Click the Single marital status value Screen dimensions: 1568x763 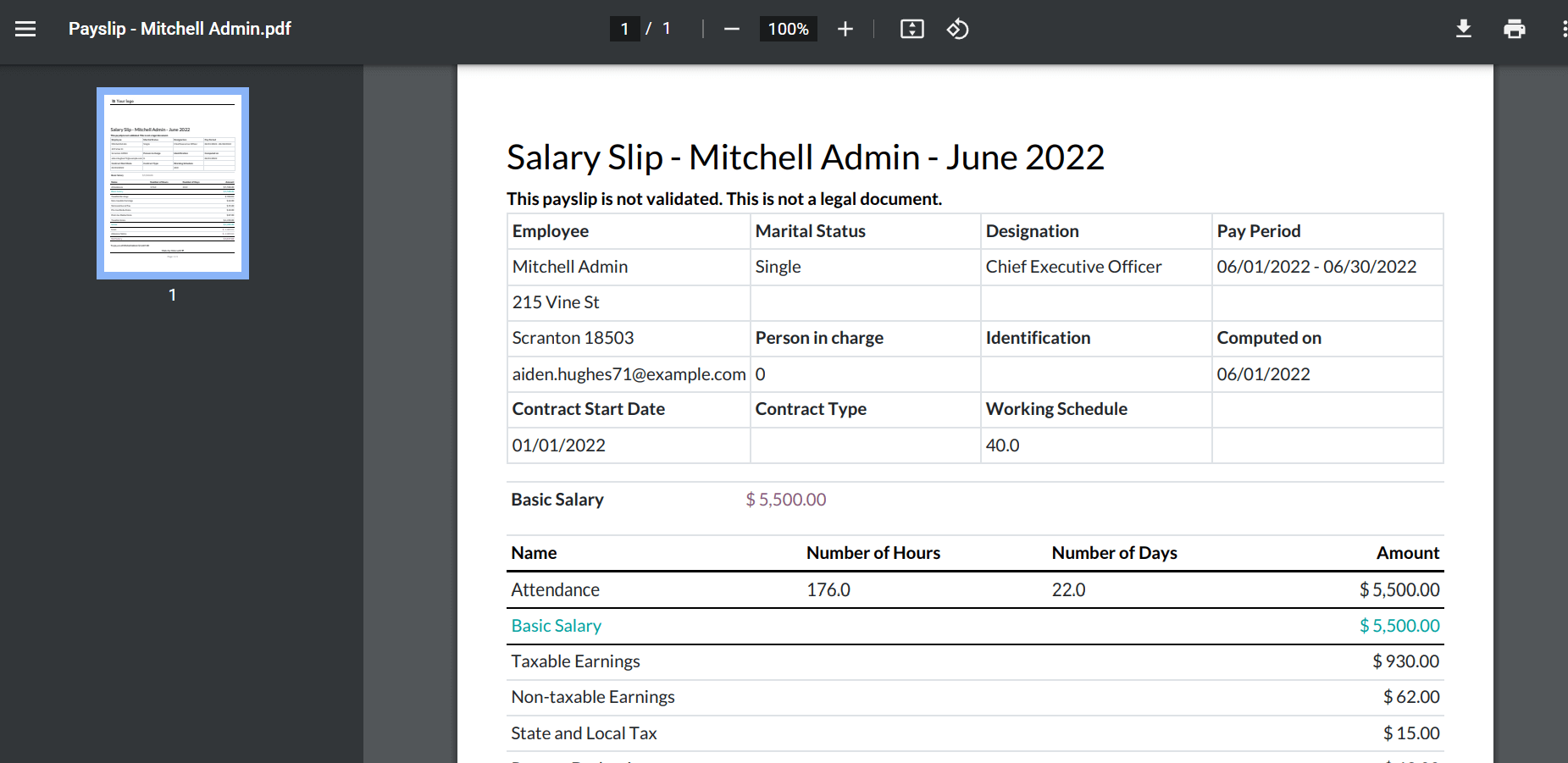[778, 267]
